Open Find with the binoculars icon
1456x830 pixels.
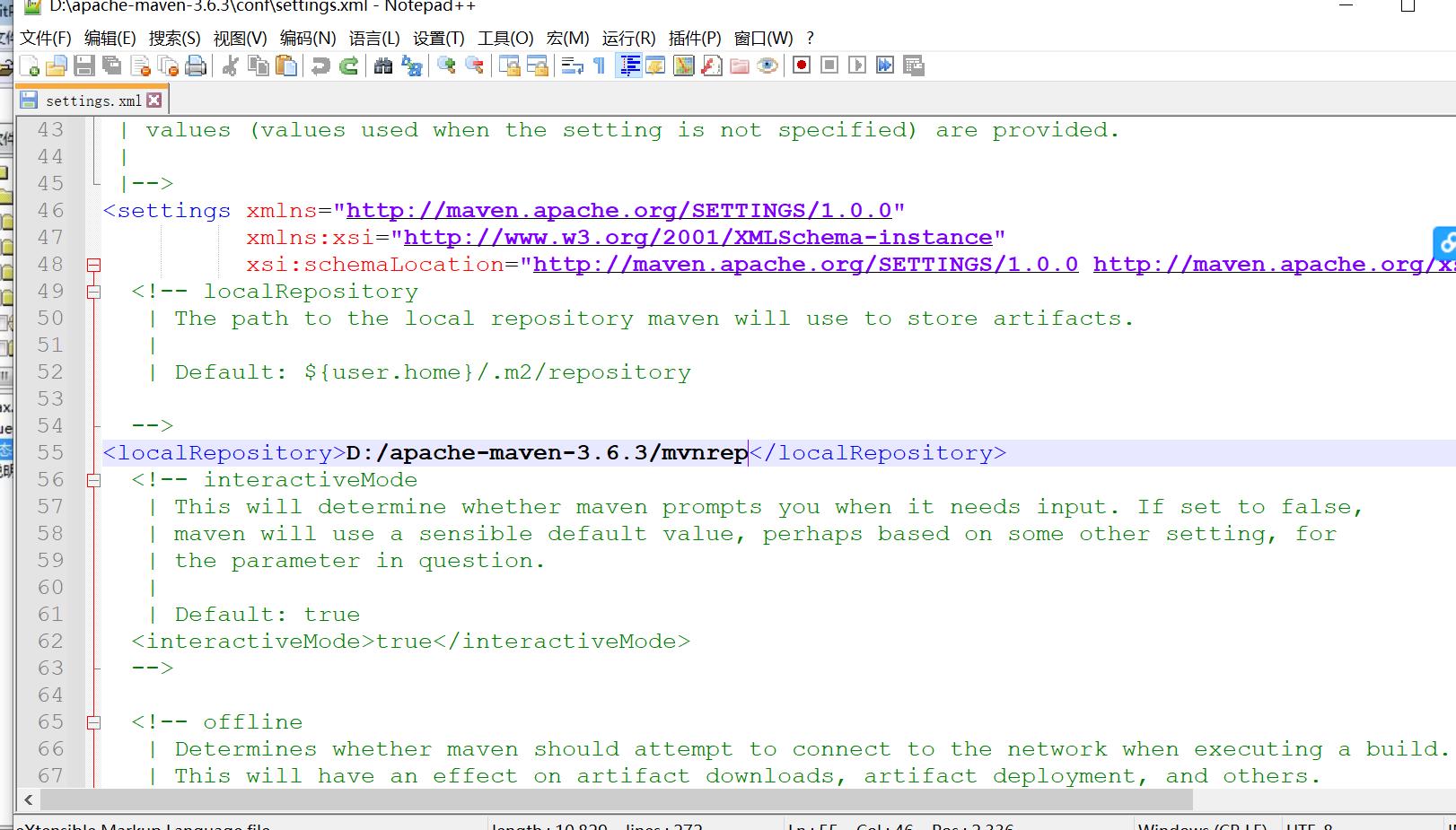[383, 66]
